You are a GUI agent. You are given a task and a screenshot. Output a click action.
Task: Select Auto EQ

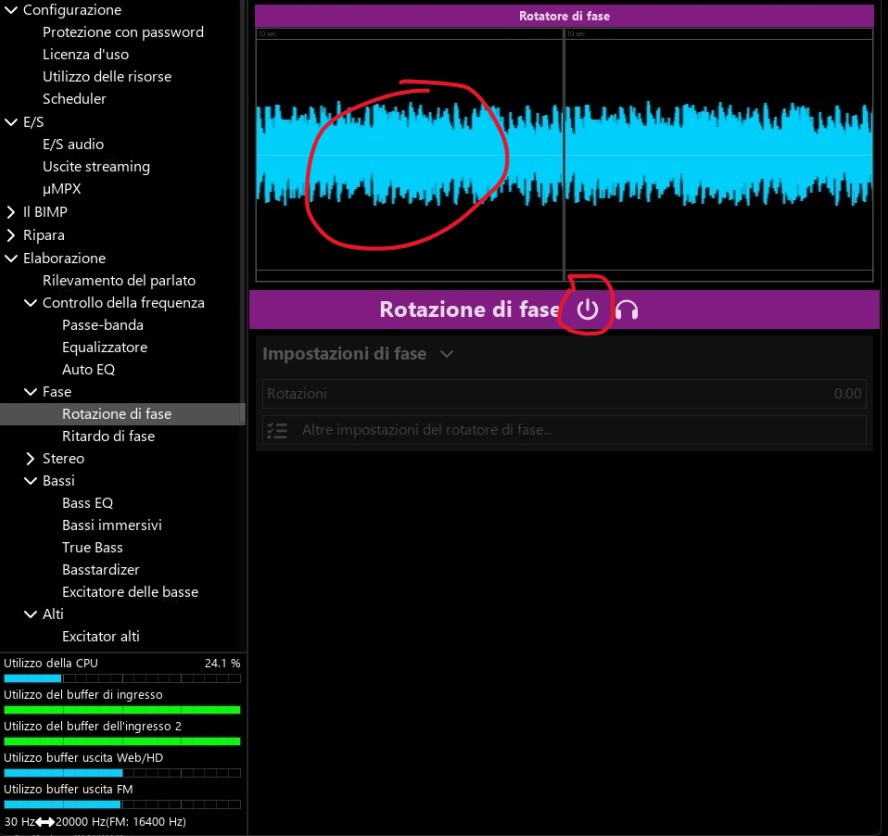tap(88, 369)
